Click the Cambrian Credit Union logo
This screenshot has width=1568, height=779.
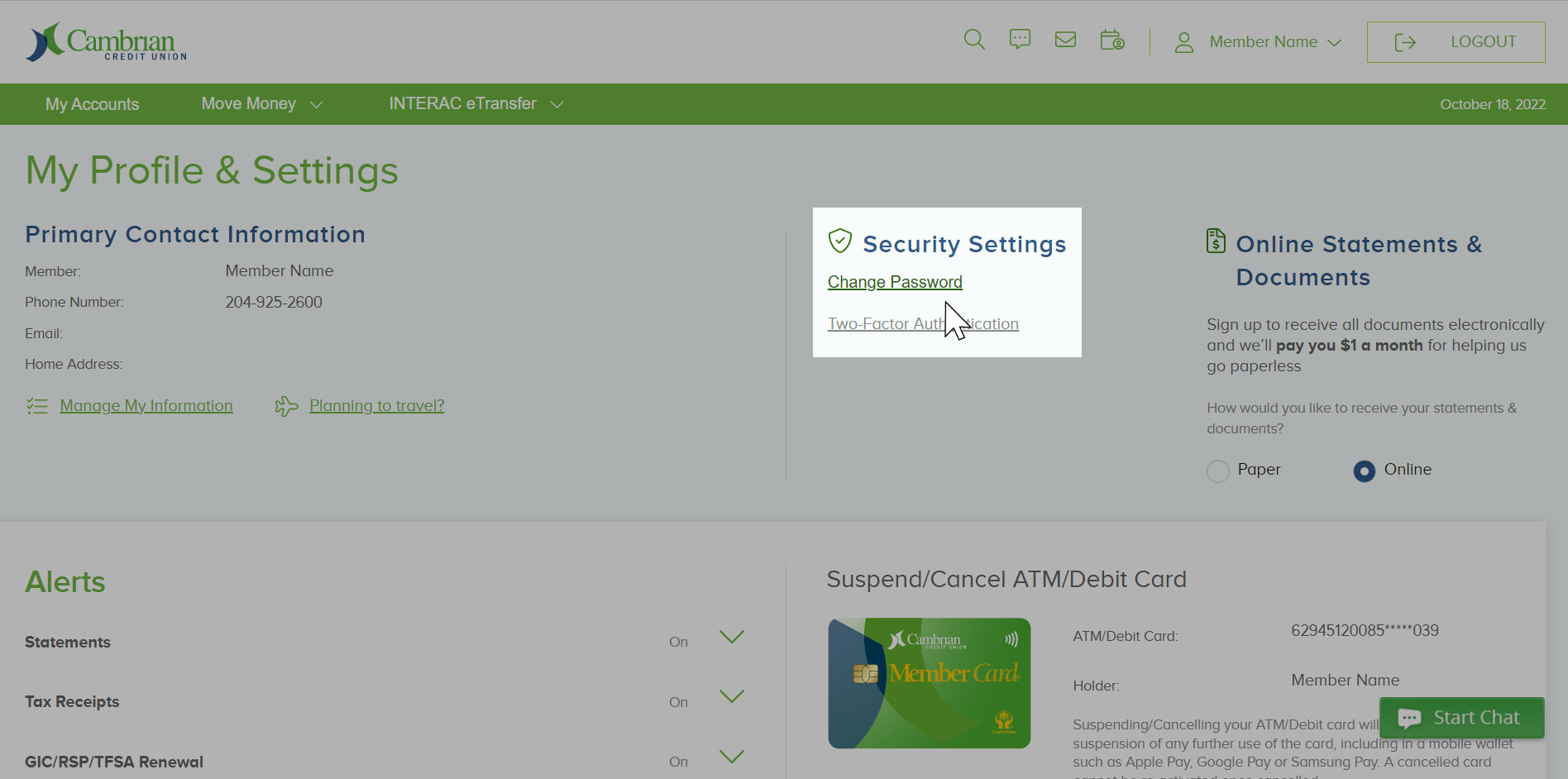[x=105, y=41]
